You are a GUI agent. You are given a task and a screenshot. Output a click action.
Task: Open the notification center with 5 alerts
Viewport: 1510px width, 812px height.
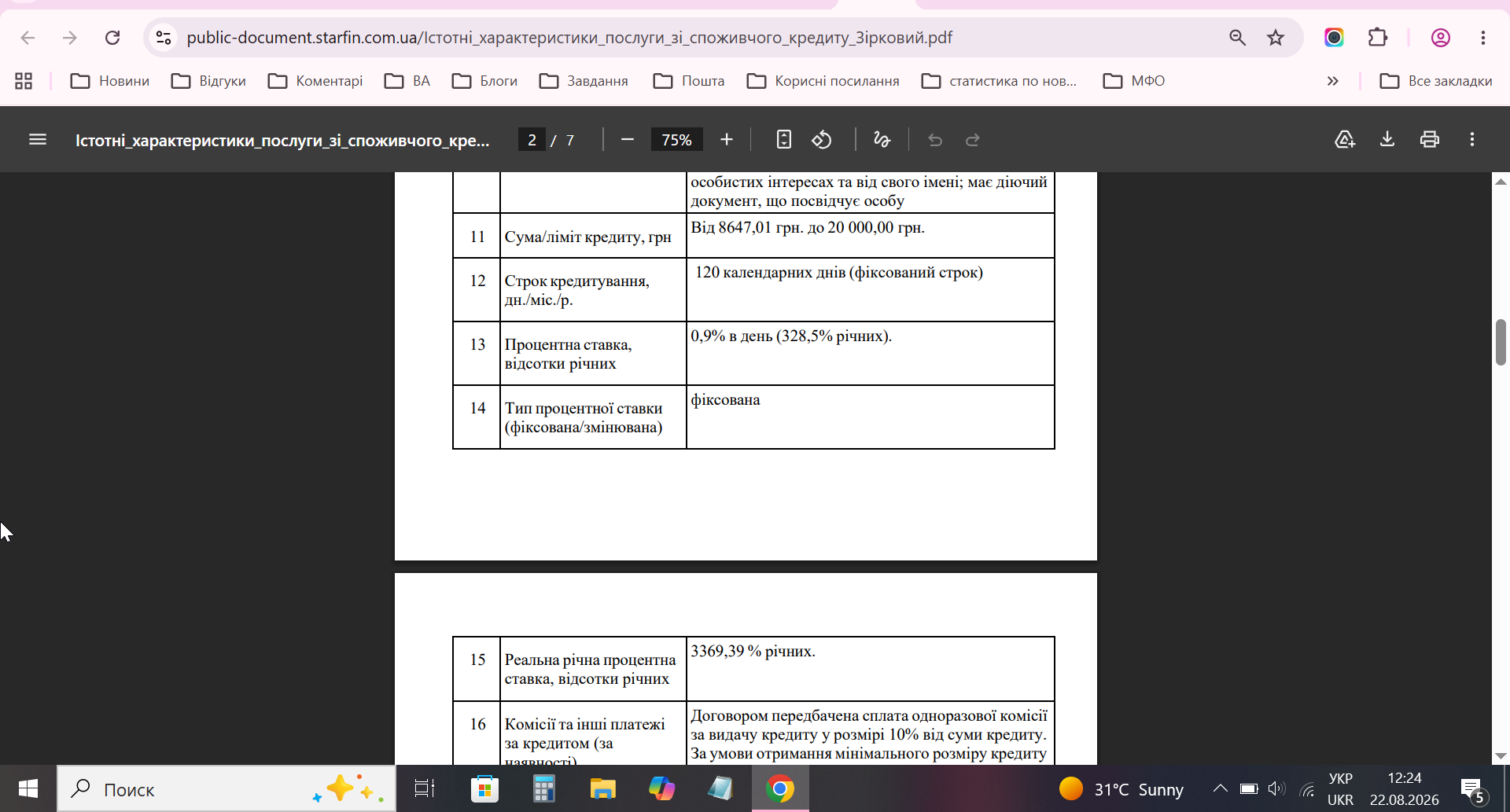coord(1474,790)
